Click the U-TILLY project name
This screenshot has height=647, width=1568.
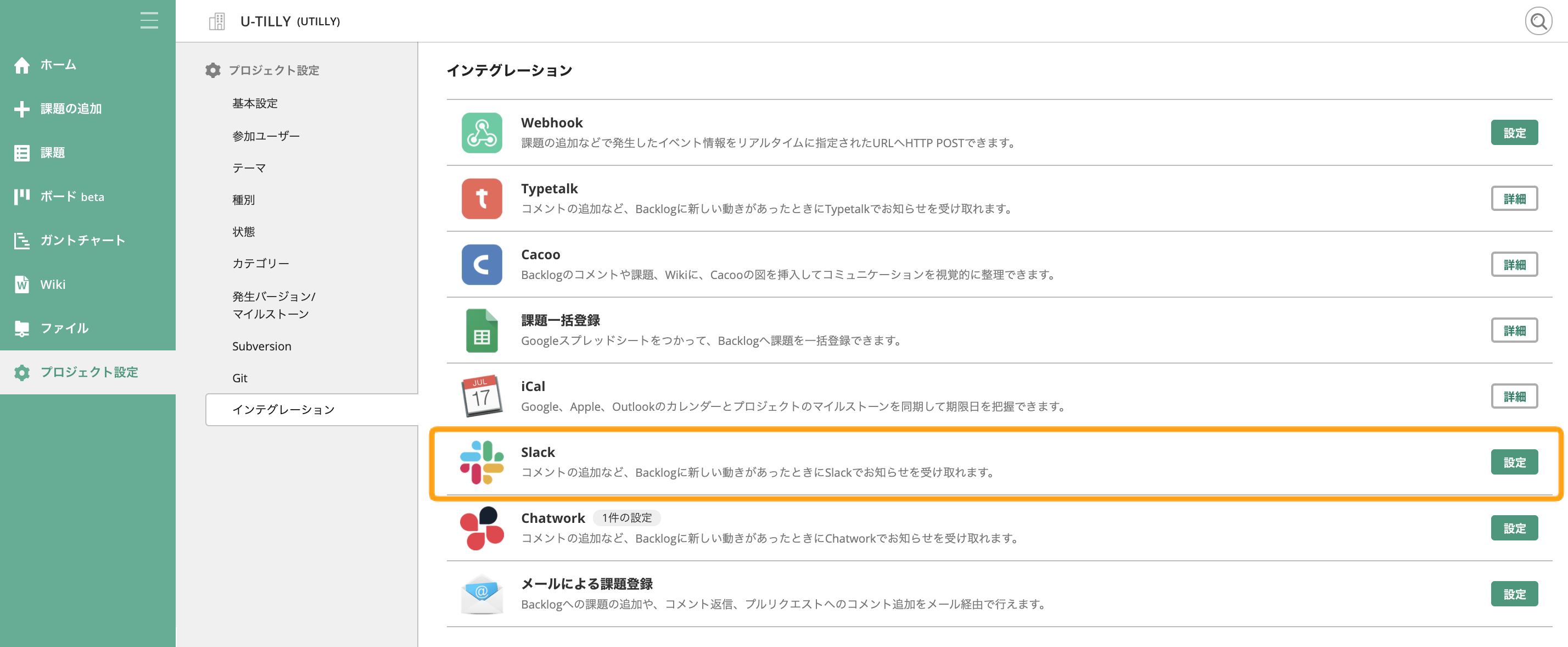[265, 21]
